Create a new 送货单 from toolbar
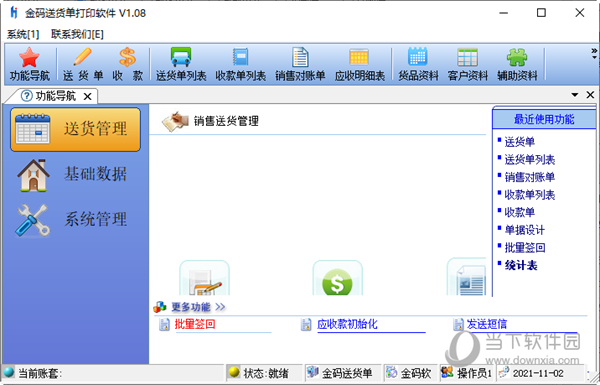 [83, 64]
